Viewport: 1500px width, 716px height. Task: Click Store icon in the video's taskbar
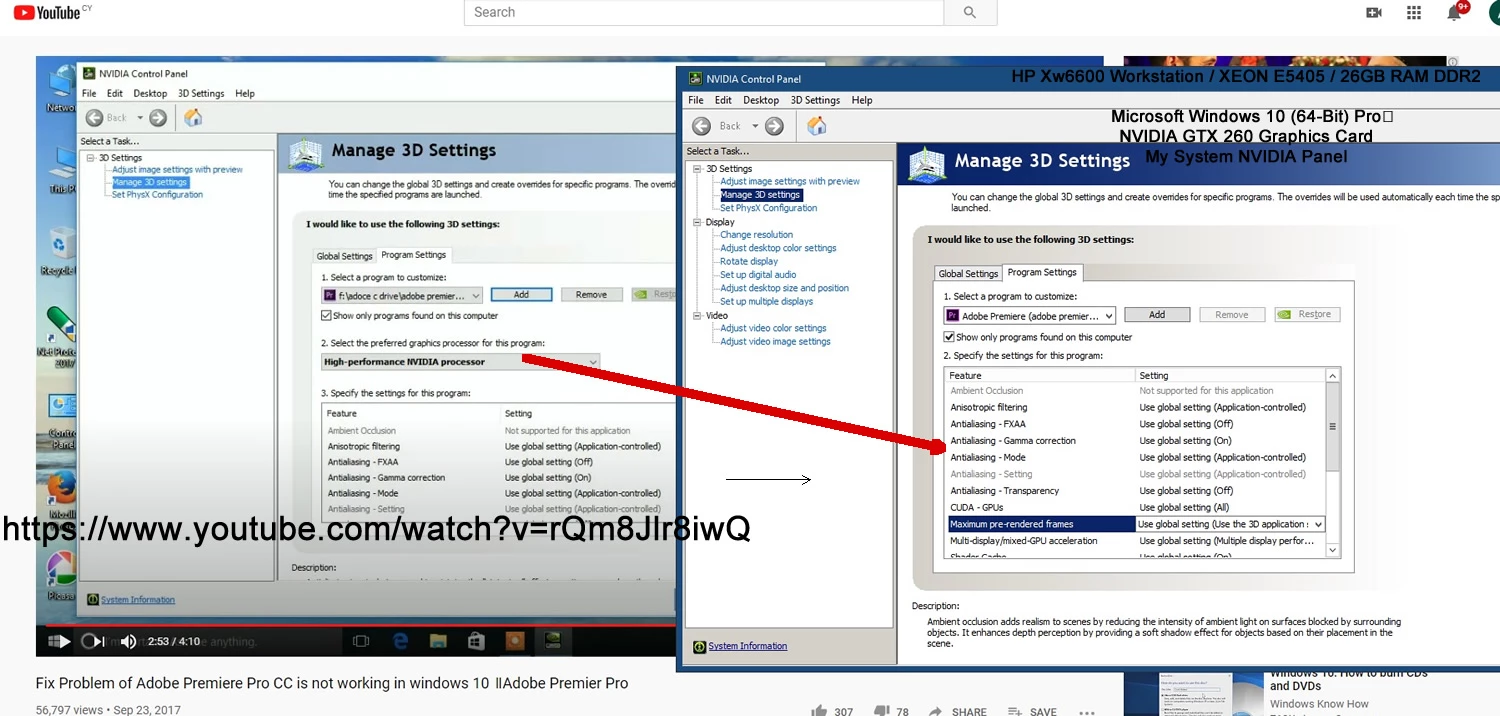pyautogui.click(x=476, y=641)
